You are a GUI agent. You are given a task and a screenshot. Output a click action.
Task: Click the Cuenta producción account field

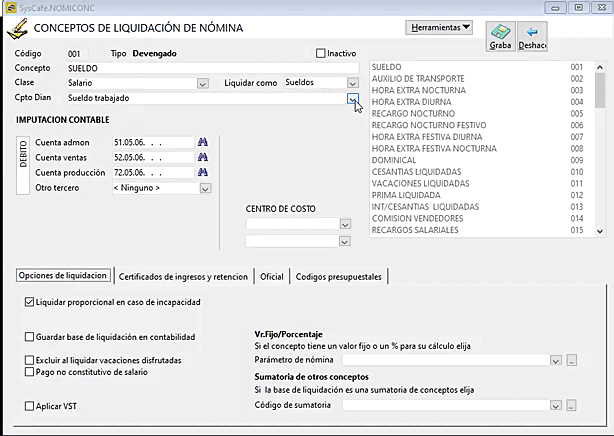pyautogui.click(x=153, y=172)
